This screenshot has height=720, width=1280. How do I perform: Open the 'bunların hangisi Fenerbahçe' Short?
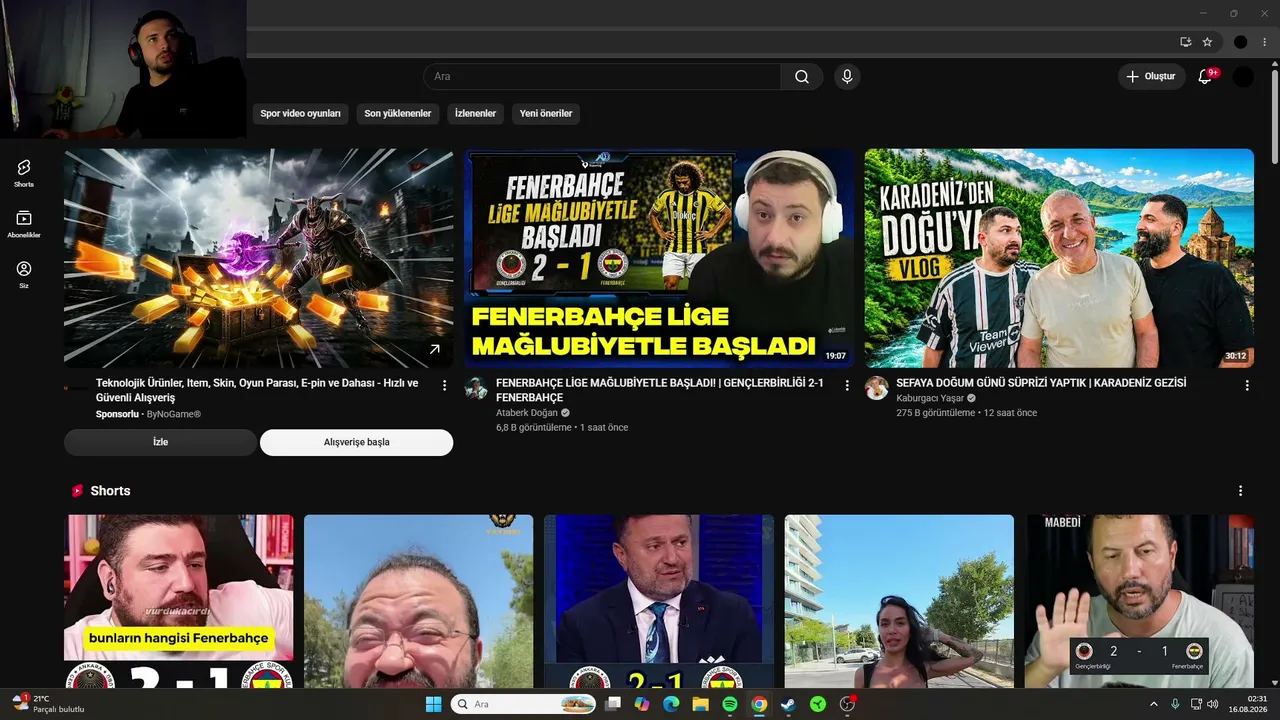(180, 601)
